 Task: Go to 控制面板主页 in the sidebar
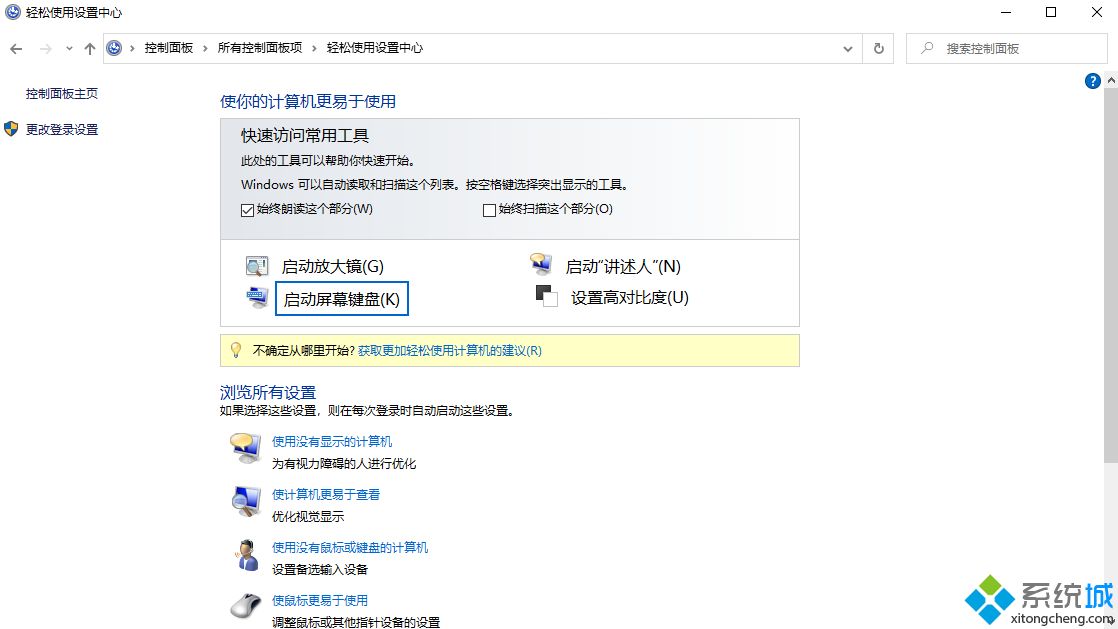tap(62, 93)
